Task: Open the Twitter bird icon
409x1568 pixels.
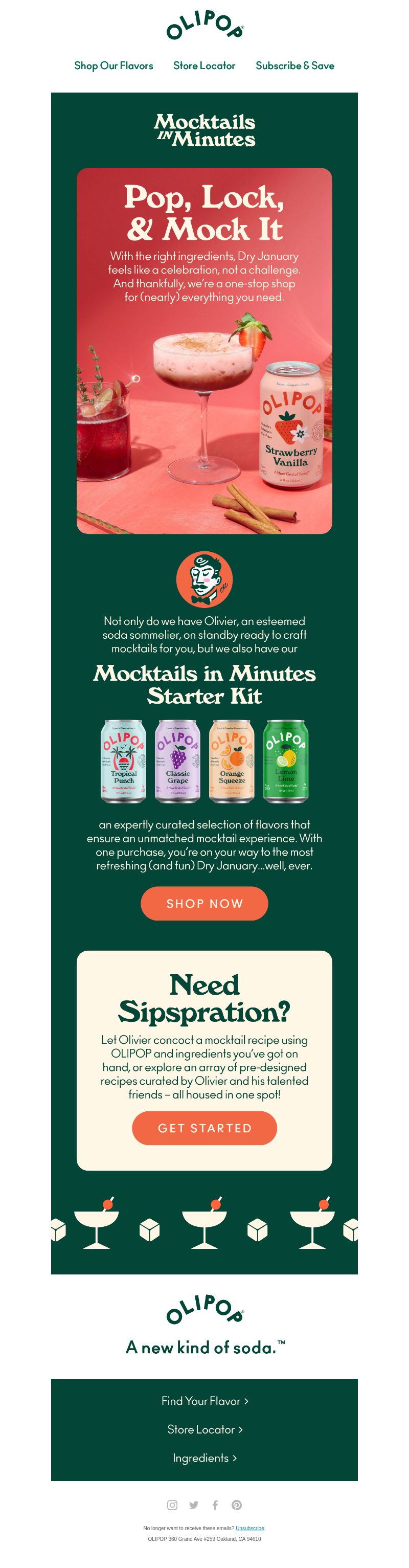Action: tap(194, 1505)
